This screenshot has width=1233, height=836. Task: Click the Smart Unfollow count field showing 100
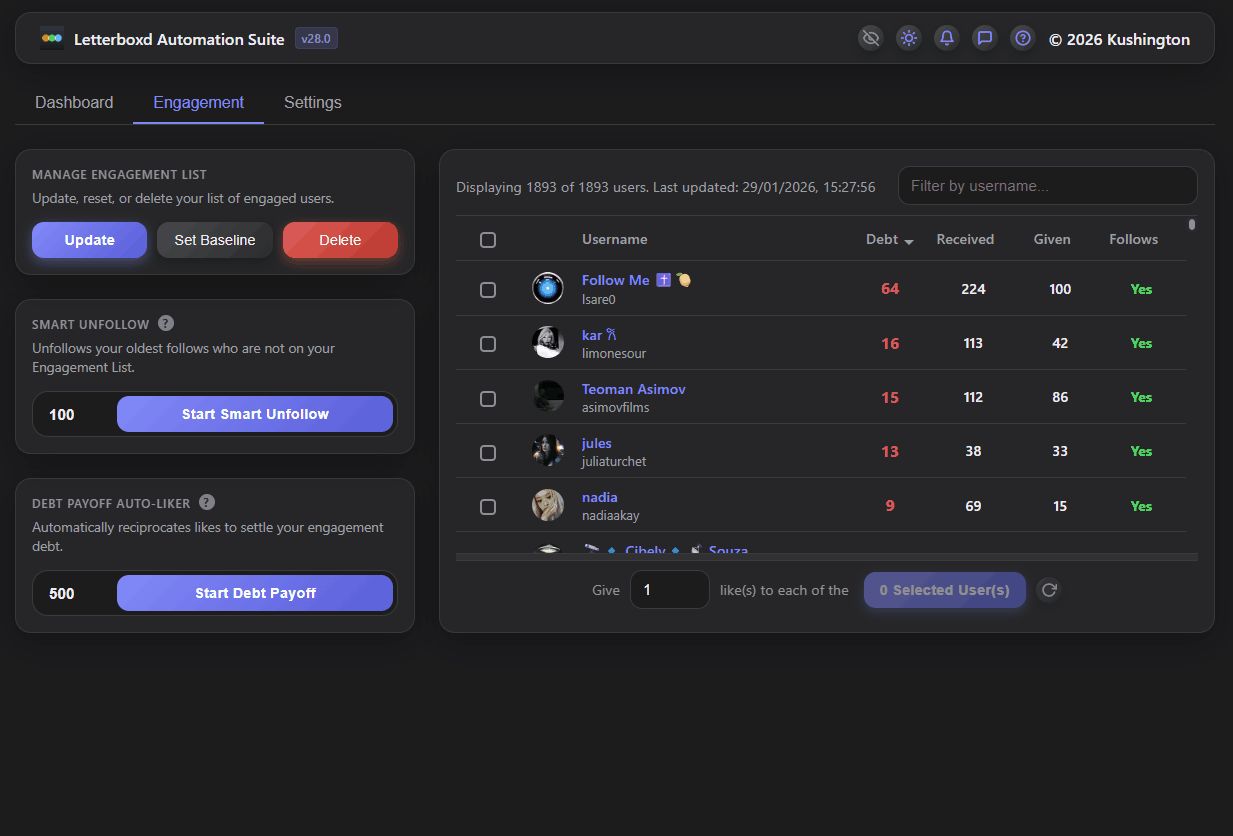(x=75, y=414)
